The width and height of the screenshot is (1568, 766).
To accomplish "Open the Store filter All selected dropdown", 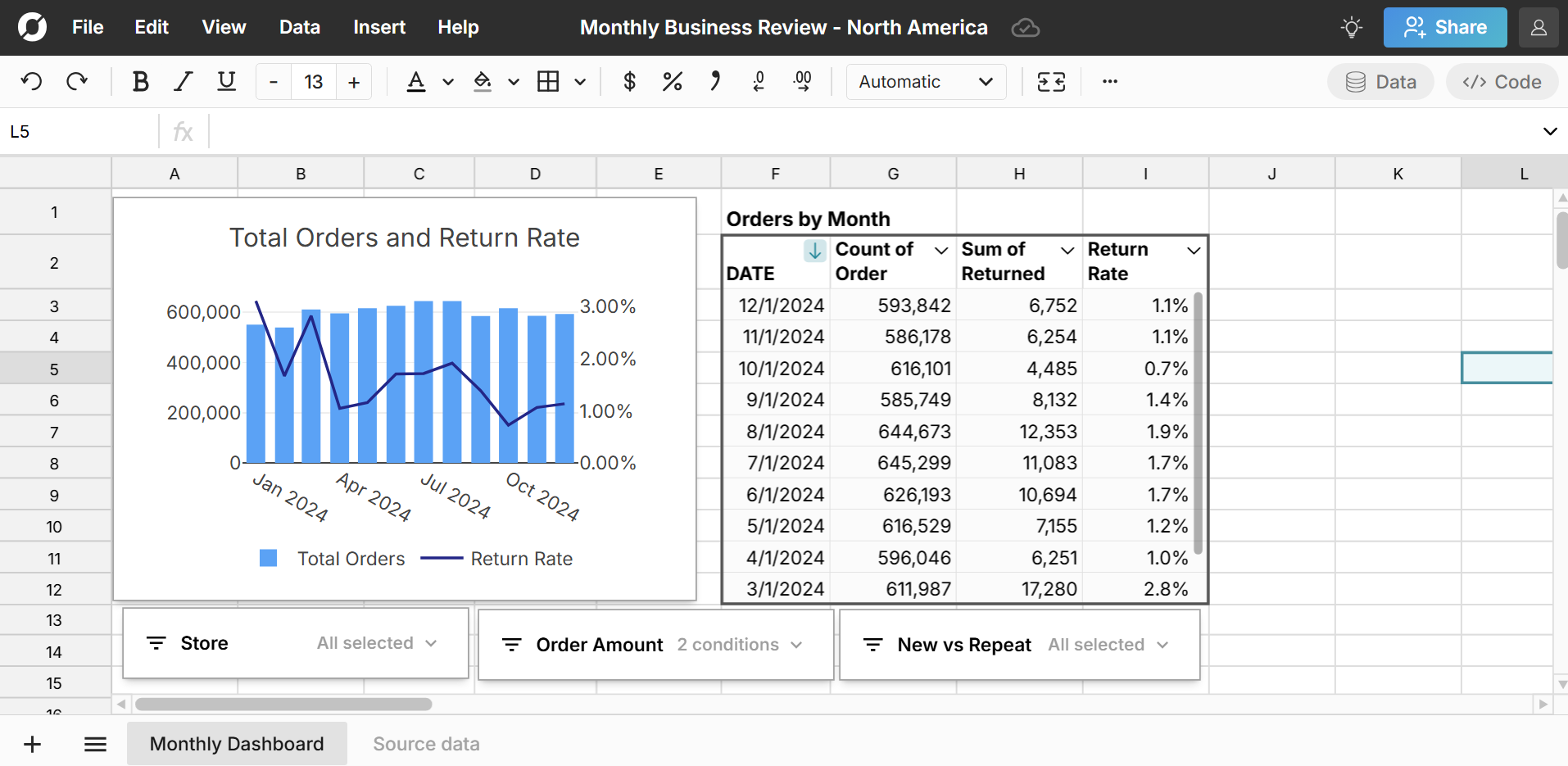I will pos(376,643).
